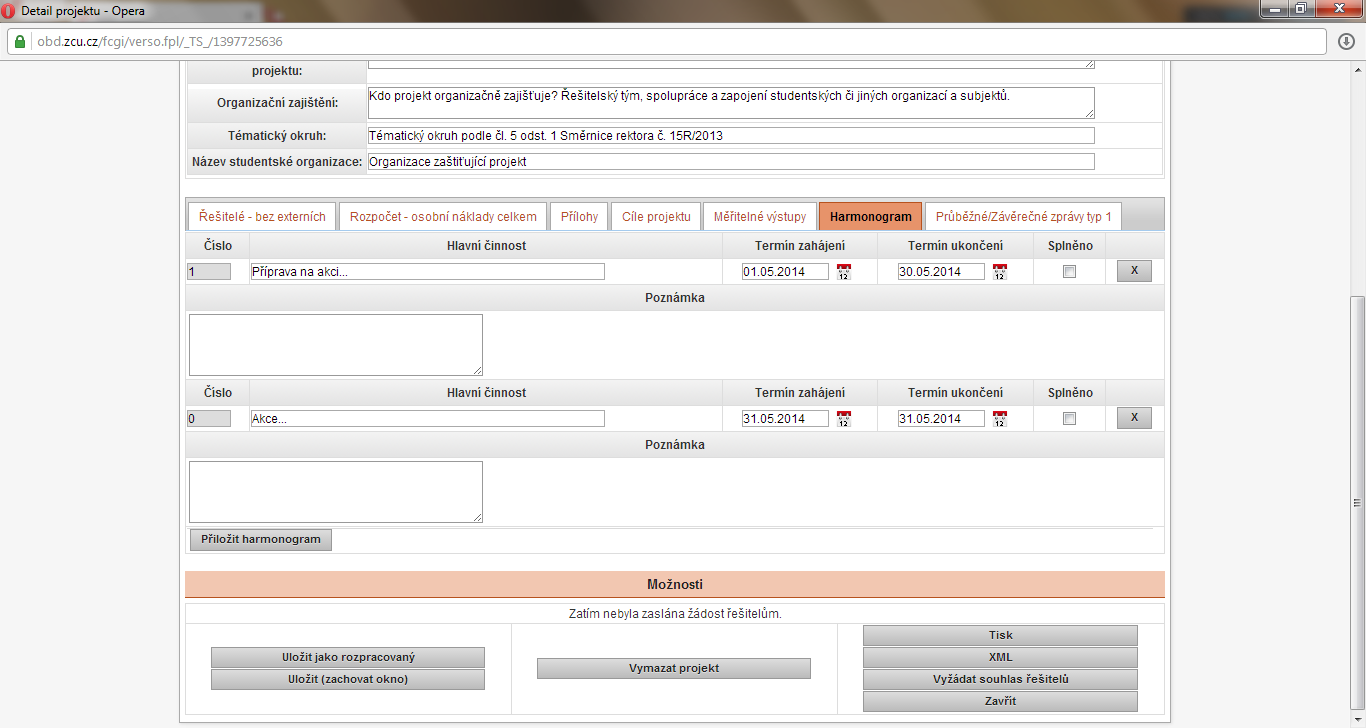
Task: Click the Tématický okruh label
Action: 277,135
